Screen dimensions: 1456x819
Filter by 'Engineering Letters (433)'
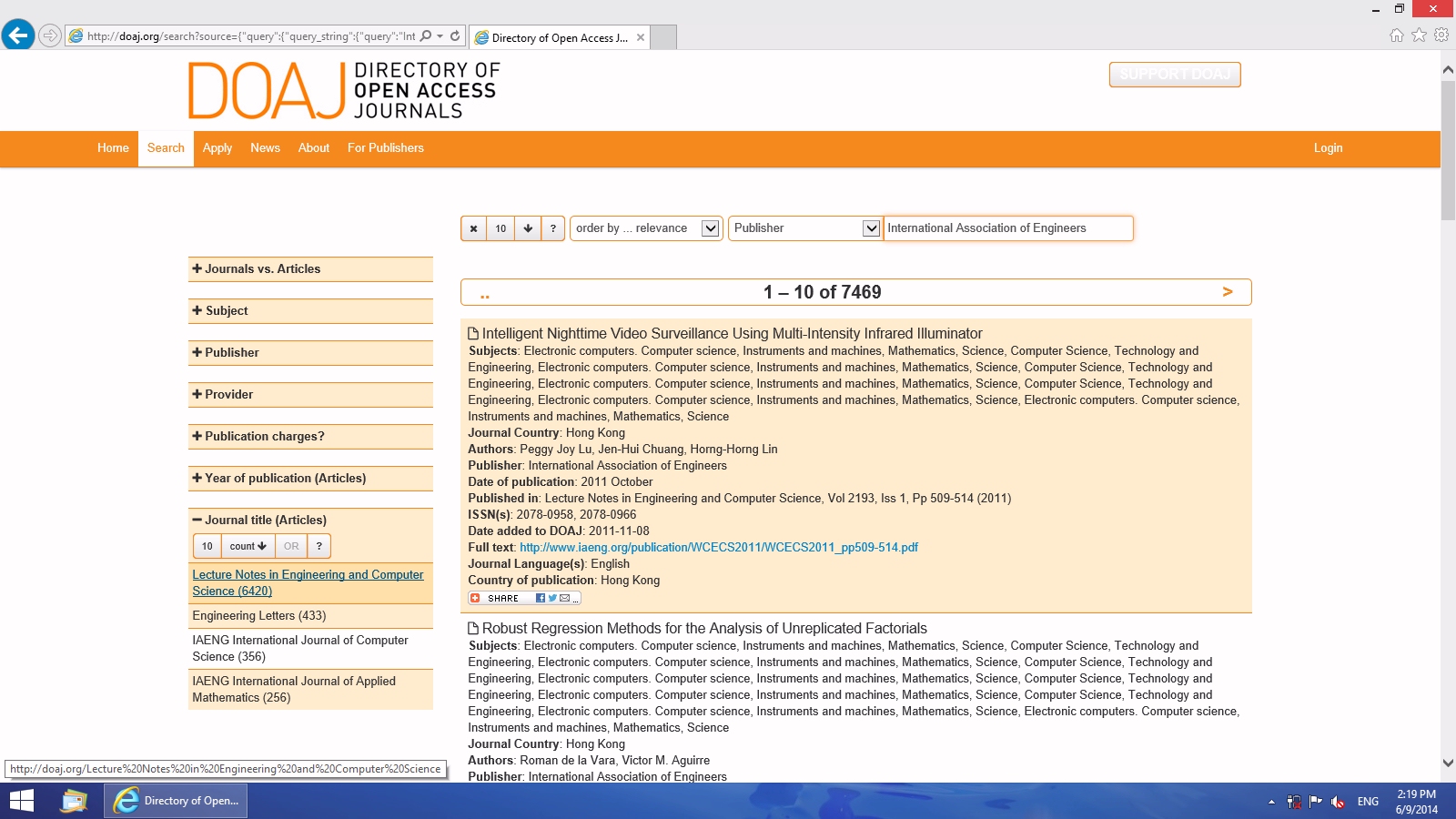pos(259,616)
